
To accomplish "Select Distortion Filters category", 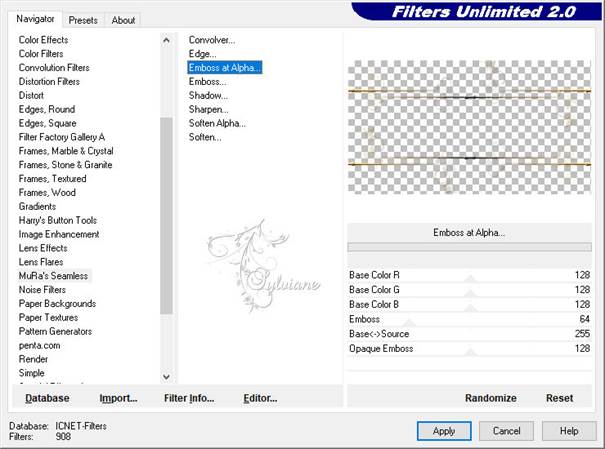I will point(49,81).
